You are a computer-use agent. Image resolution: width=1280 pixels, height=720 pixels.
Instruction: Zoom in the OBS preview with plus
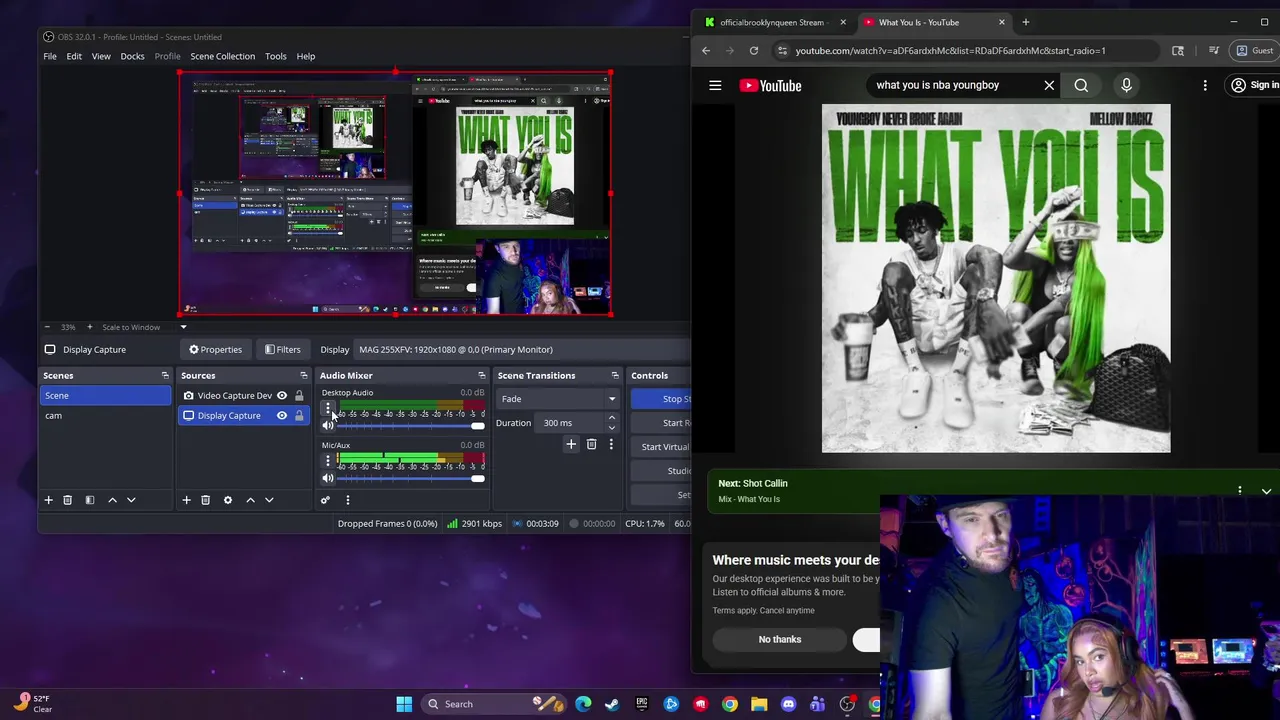click(x=89, y=327)
